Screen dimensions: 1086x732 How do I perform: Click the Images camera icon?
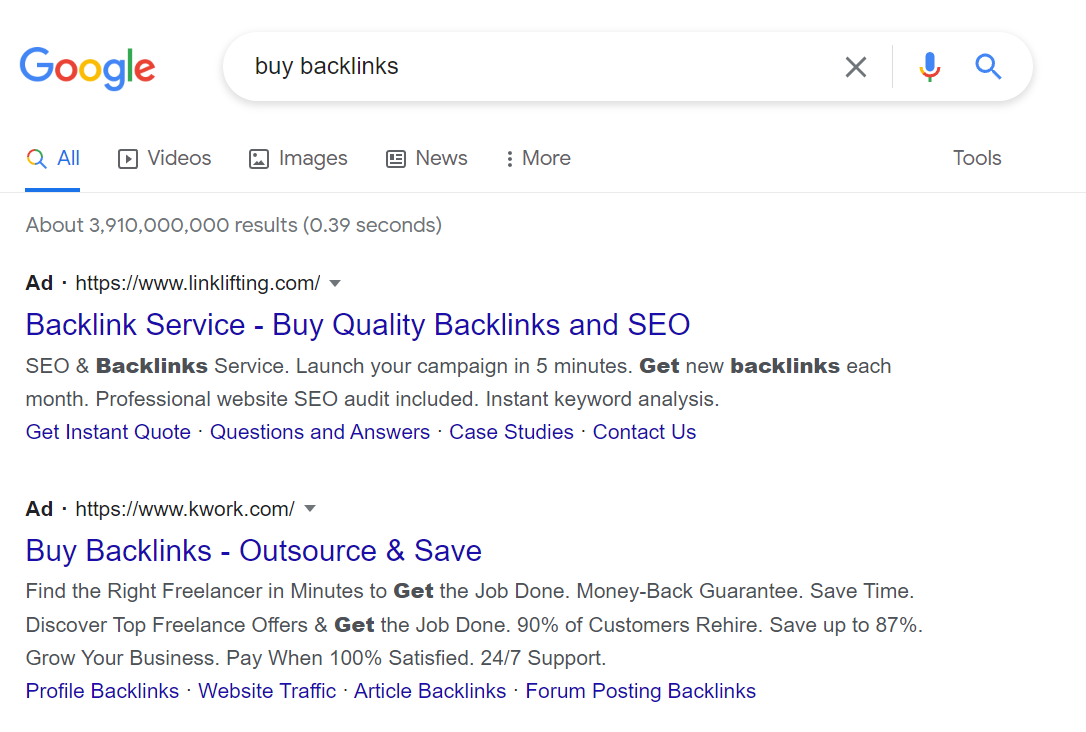(x=258, y=158)
